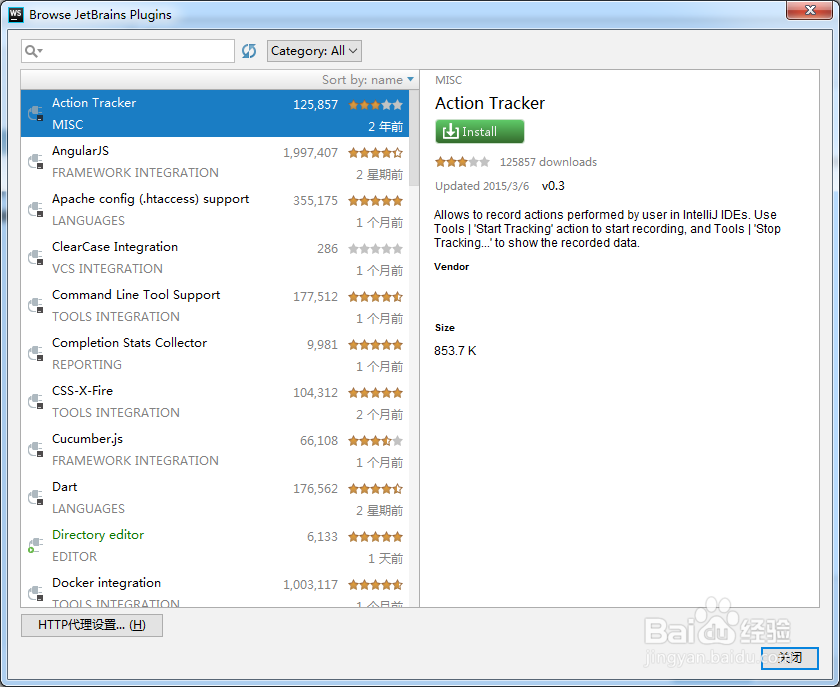Click the search magnifier icon
840x687 pixels.
point(32,51)
